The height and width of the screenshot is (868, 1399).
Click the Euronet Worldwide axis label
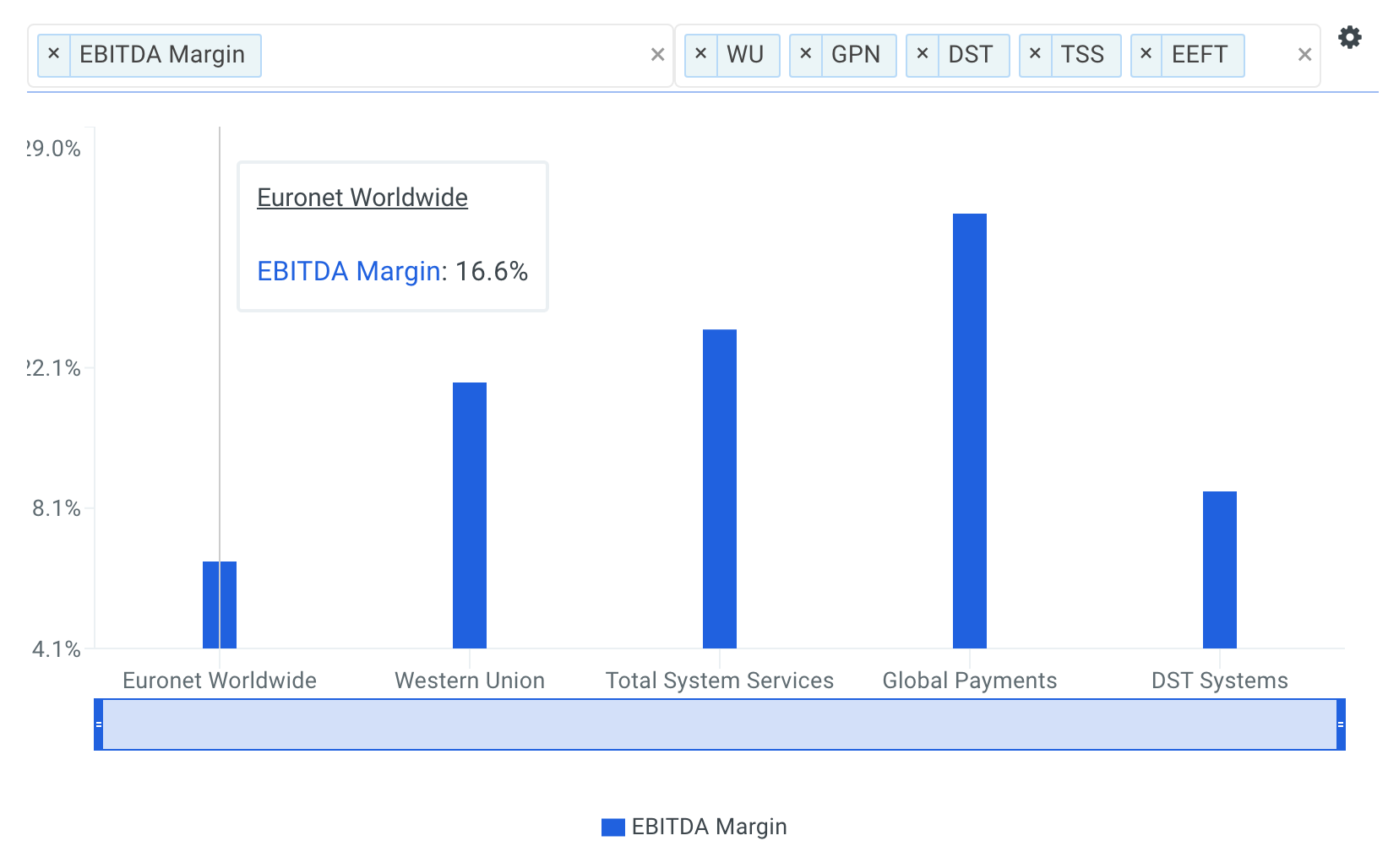(220, 681)
